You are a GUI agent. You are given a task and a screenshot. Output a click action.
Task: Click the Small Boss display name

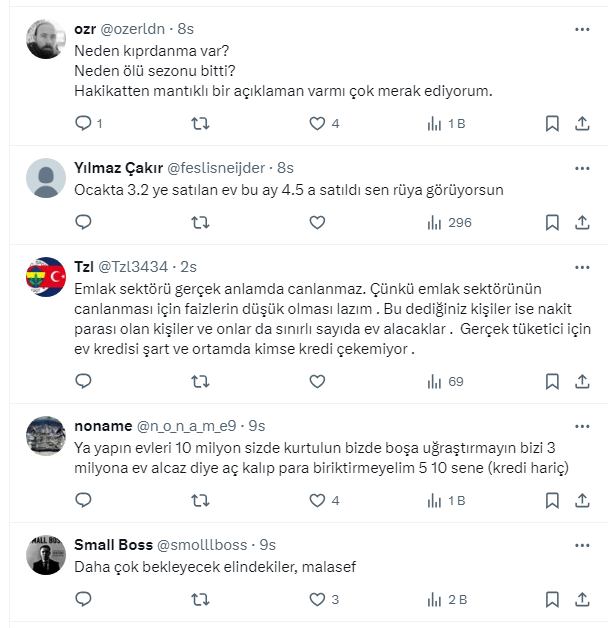point(113,545)
